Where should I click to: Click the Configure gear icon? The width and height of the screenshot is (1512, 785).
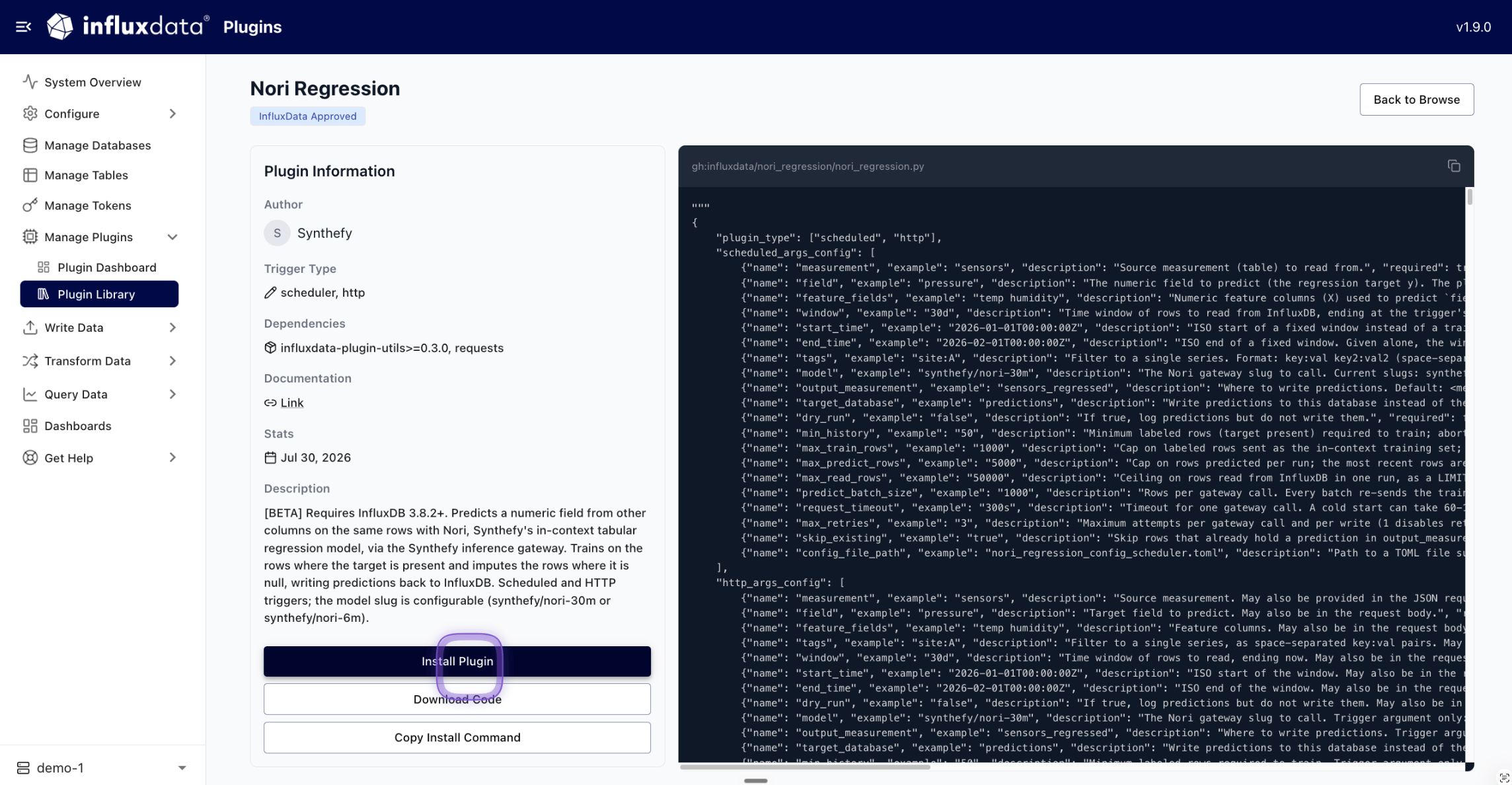coord(30,114)
